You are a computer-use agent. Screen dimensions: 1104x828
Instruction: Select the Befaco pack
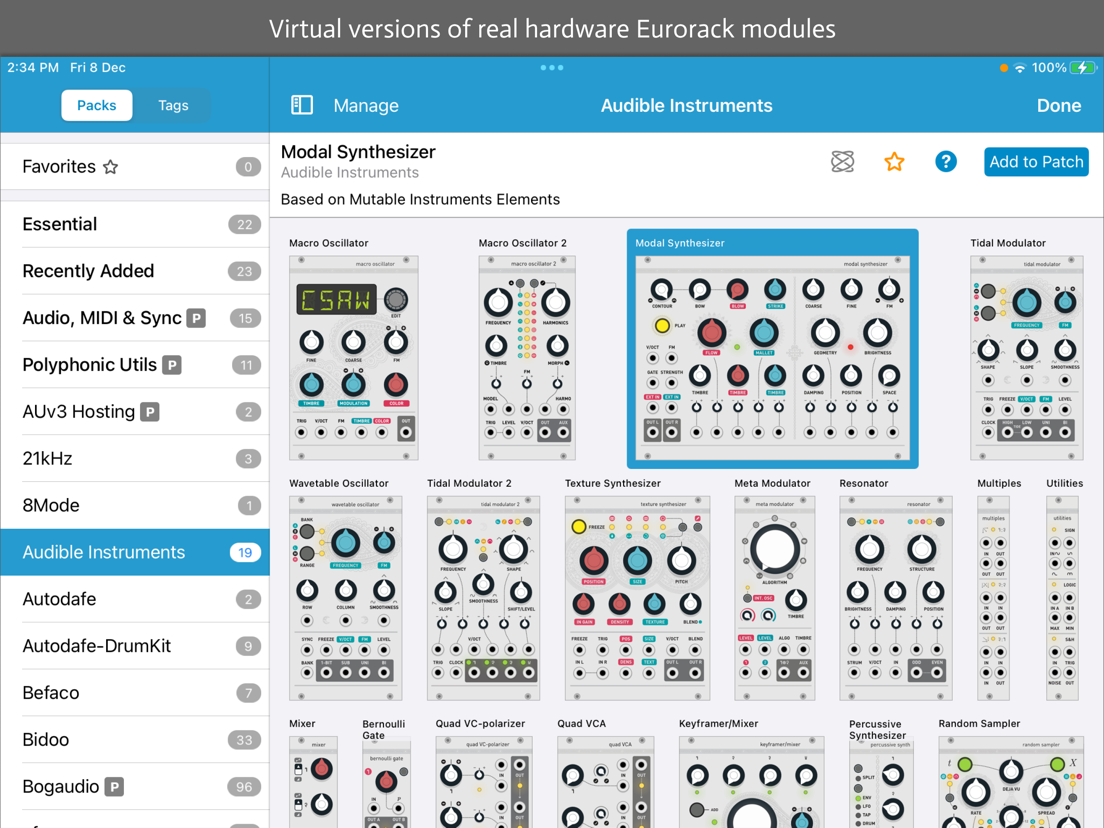click(134, 693)
